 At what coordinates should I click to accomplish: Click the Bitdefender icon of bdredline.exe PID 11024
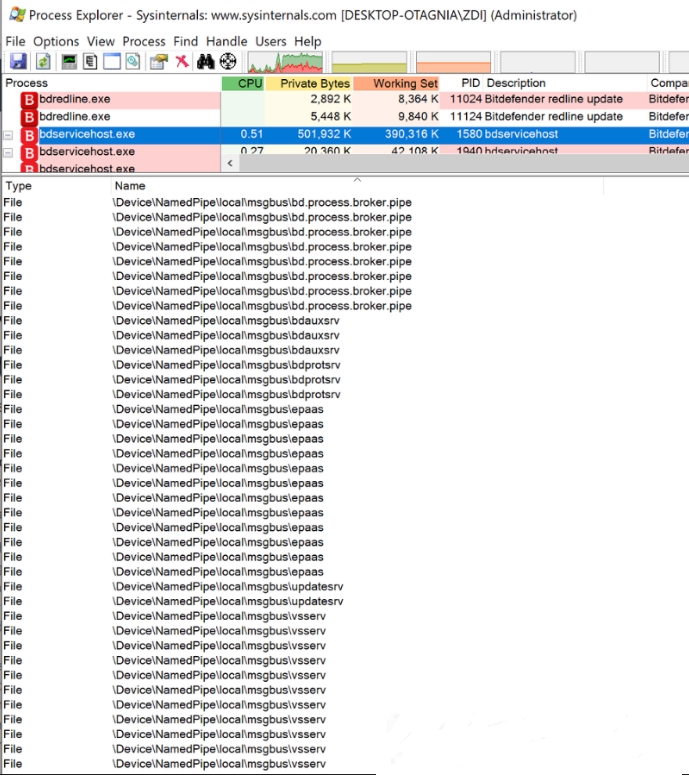29,100
